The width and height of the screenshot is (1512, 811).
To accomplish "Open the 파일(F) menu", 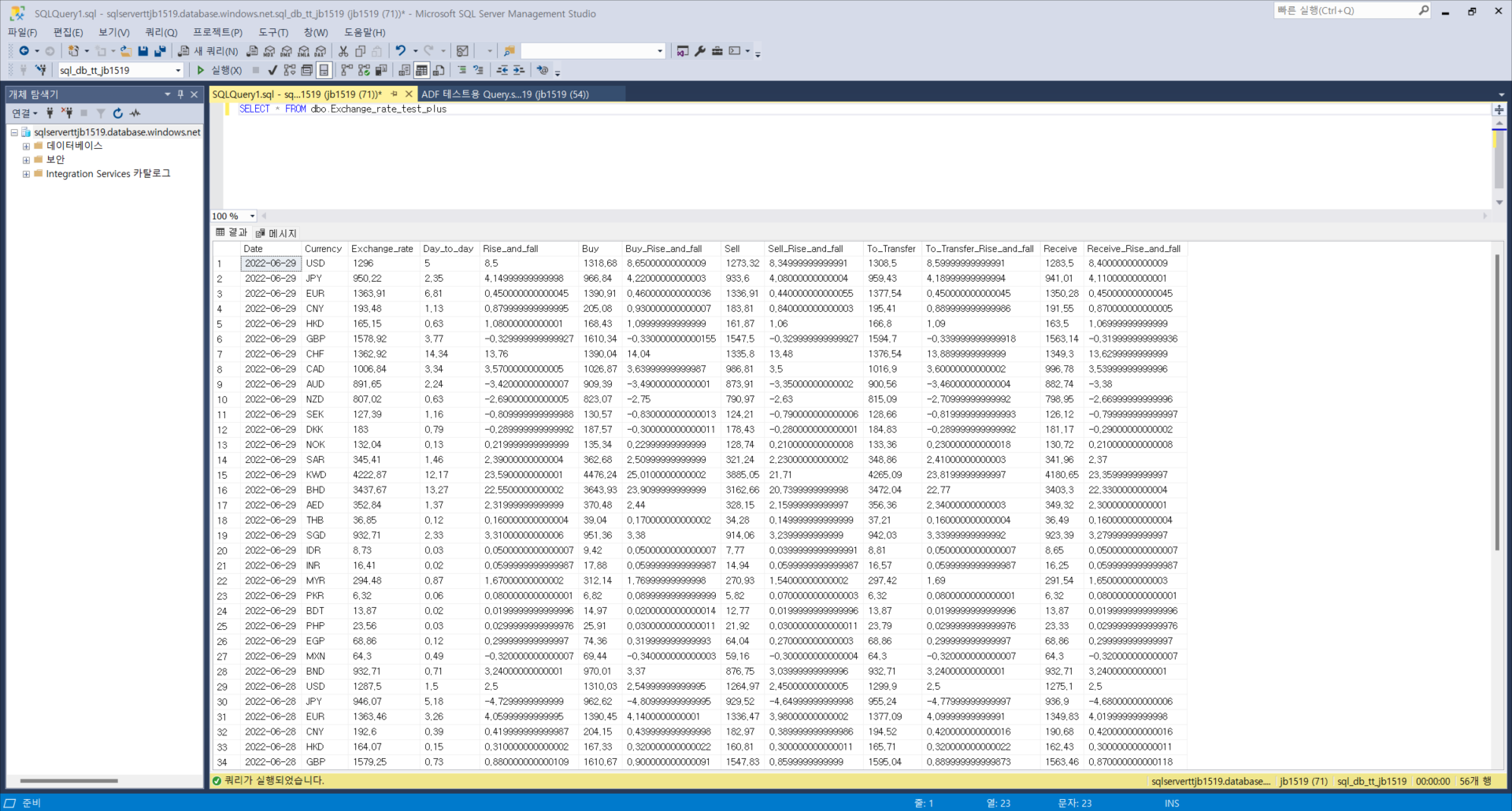I will click(x=22, y=32).
